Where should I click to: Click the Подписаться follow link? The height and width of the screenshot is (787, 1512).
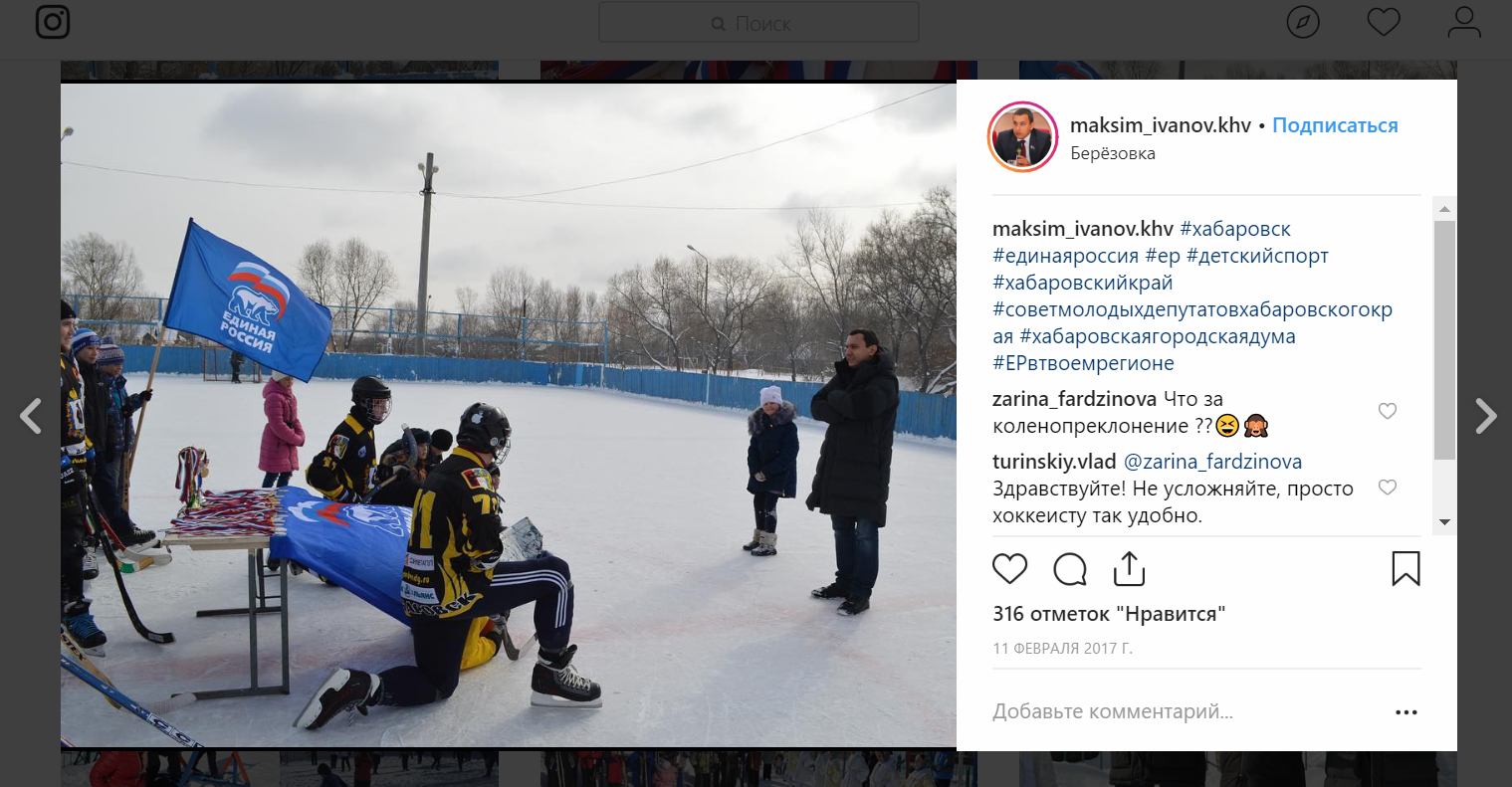1335,125
